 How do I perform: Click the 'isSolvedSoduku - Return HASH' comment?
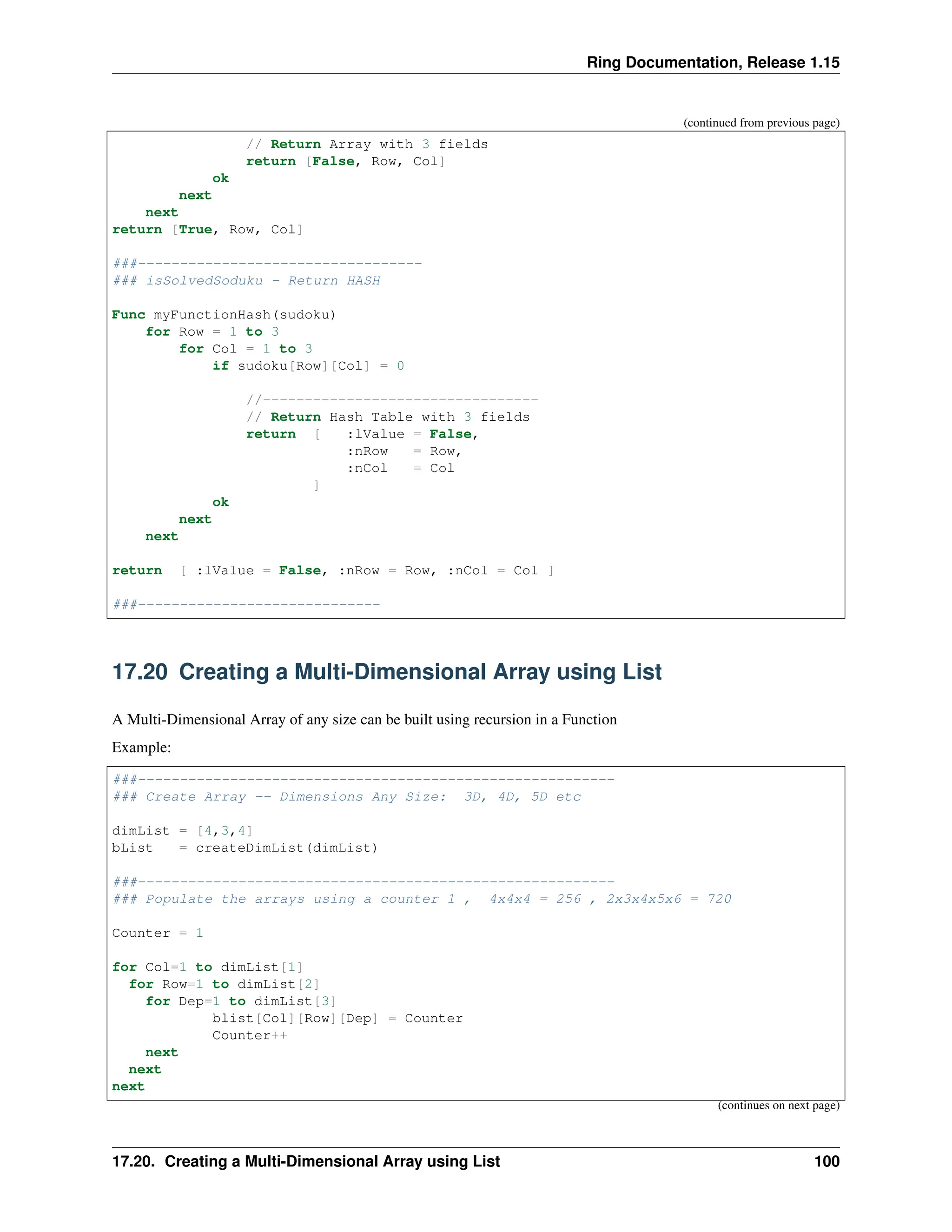(246, 281)
